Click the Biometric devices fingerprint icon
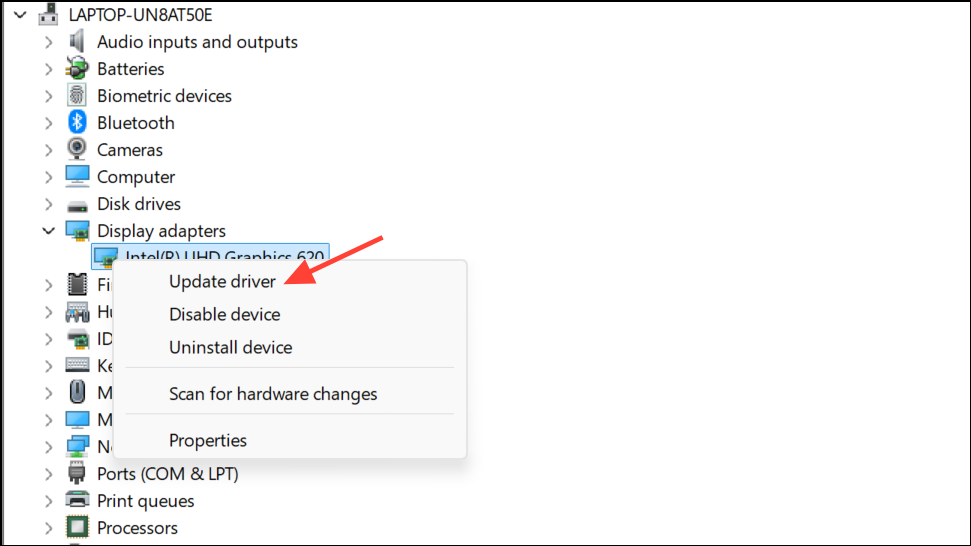 pyautogui.click(x=77, y=96)
